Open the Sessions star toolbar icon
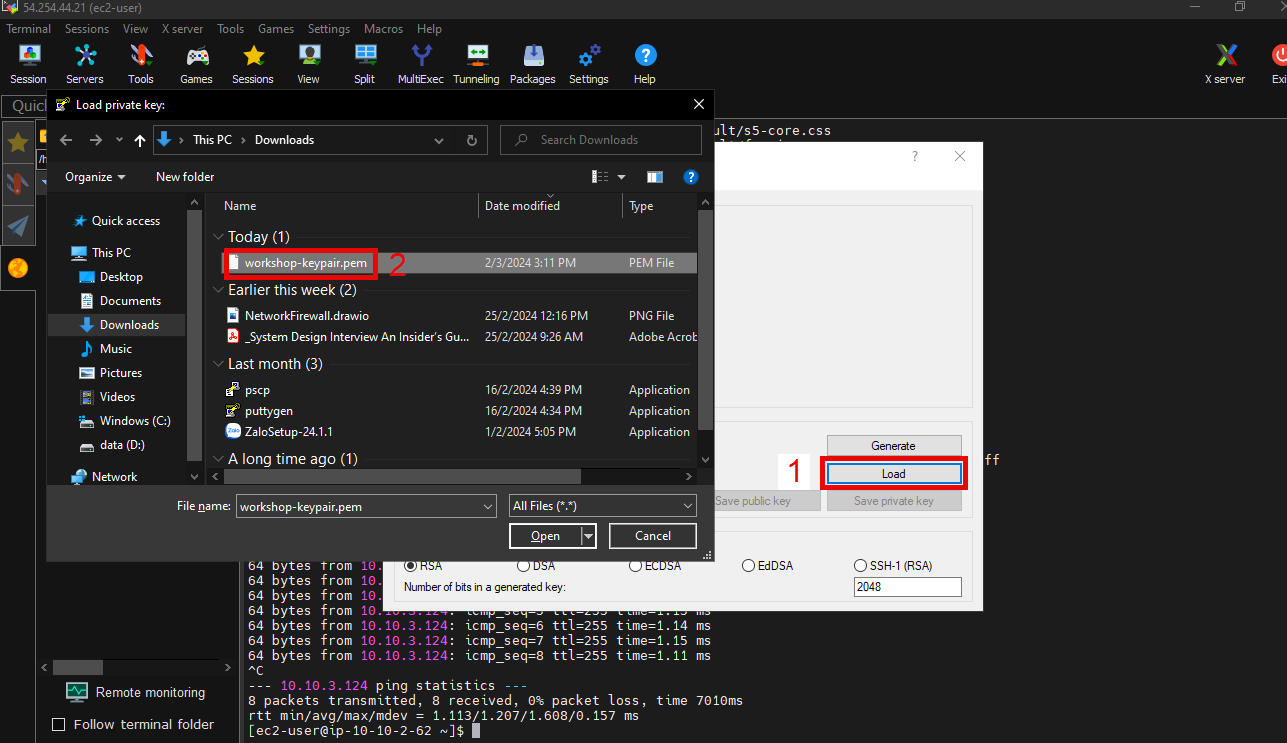This screenshot has height=743, width=1287. pos(253,64)
